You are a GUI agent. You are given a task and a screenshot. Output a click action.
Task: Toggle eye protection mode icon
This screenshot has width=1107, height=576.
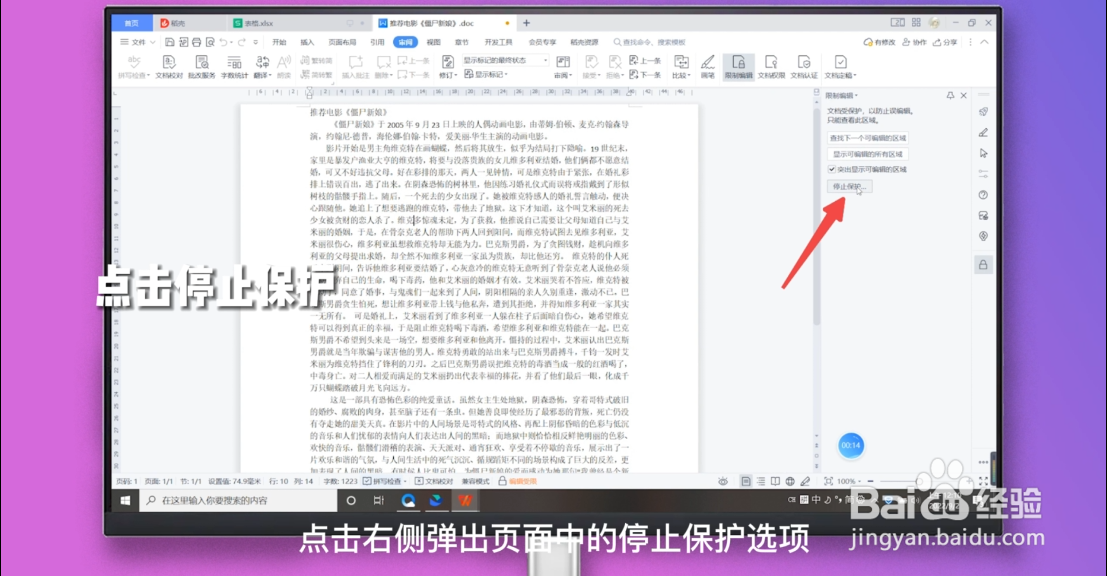723,481
